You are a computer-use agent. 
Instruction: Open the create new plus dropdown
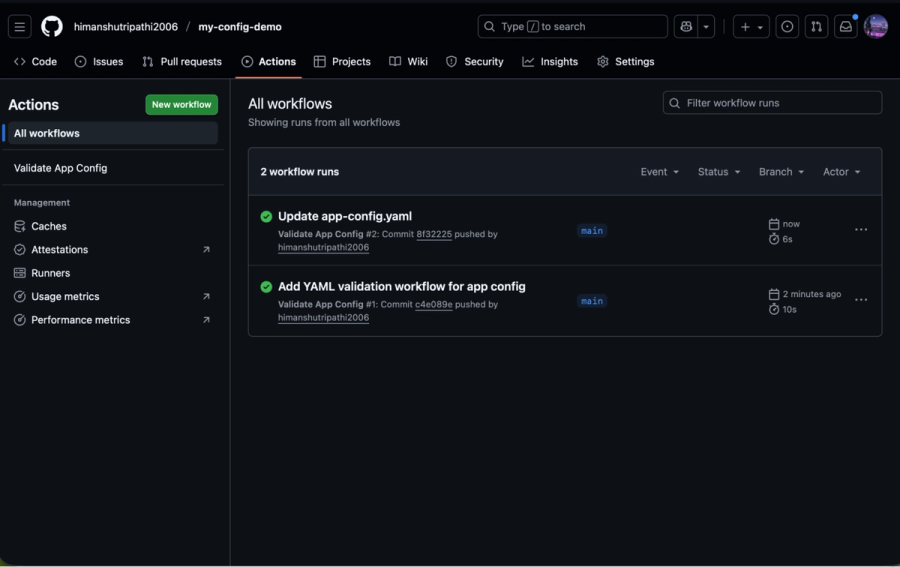[751, 27]
